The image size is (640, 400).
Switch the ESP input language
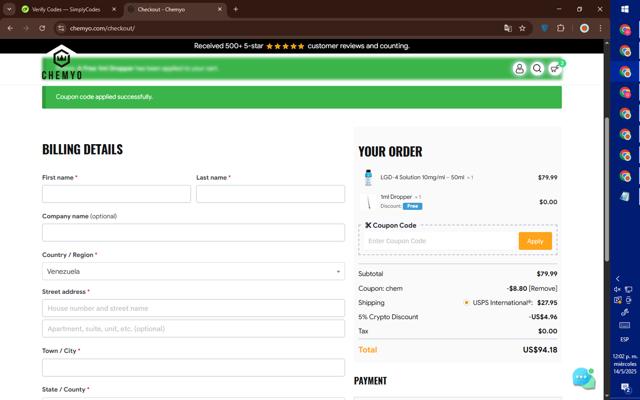click(624, 340)
